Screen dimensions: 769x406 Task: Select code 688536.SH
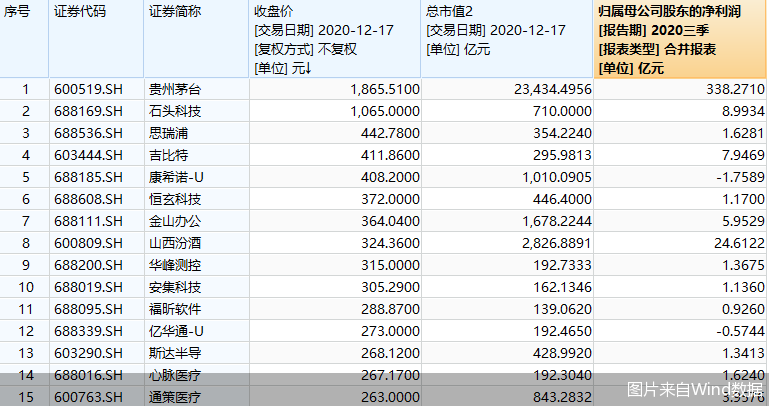click(x=88, y=133)
